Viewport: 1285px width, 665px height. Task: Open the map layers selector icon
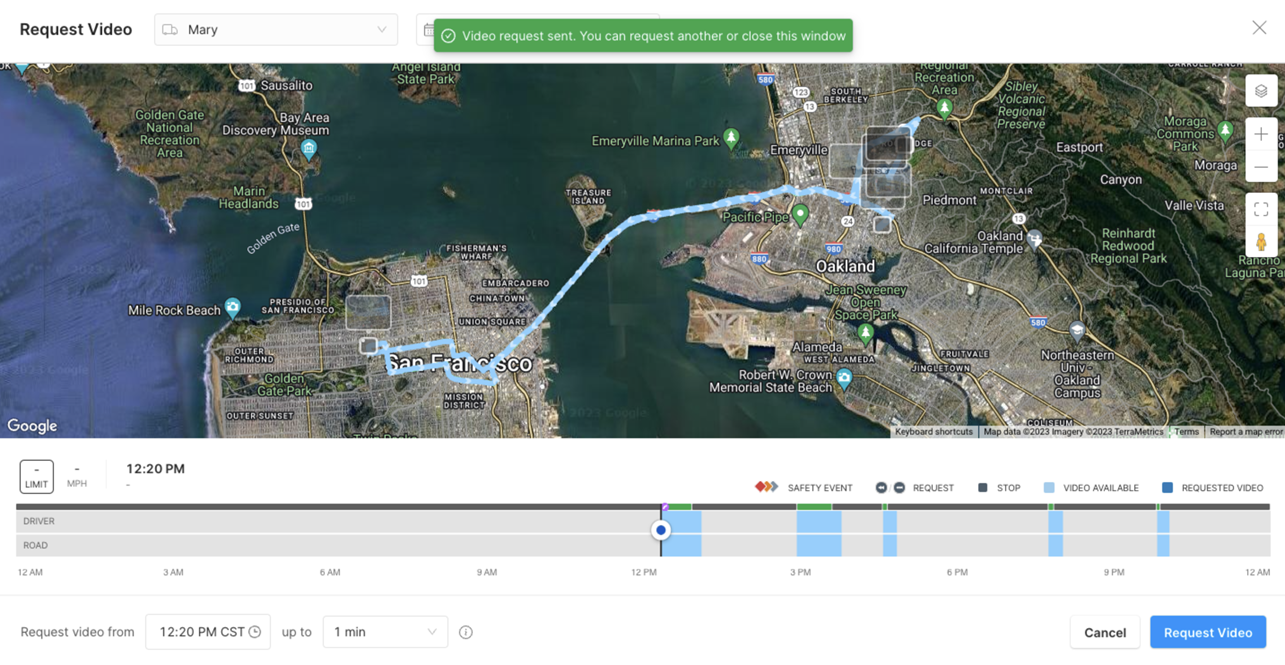point(1261,90)
